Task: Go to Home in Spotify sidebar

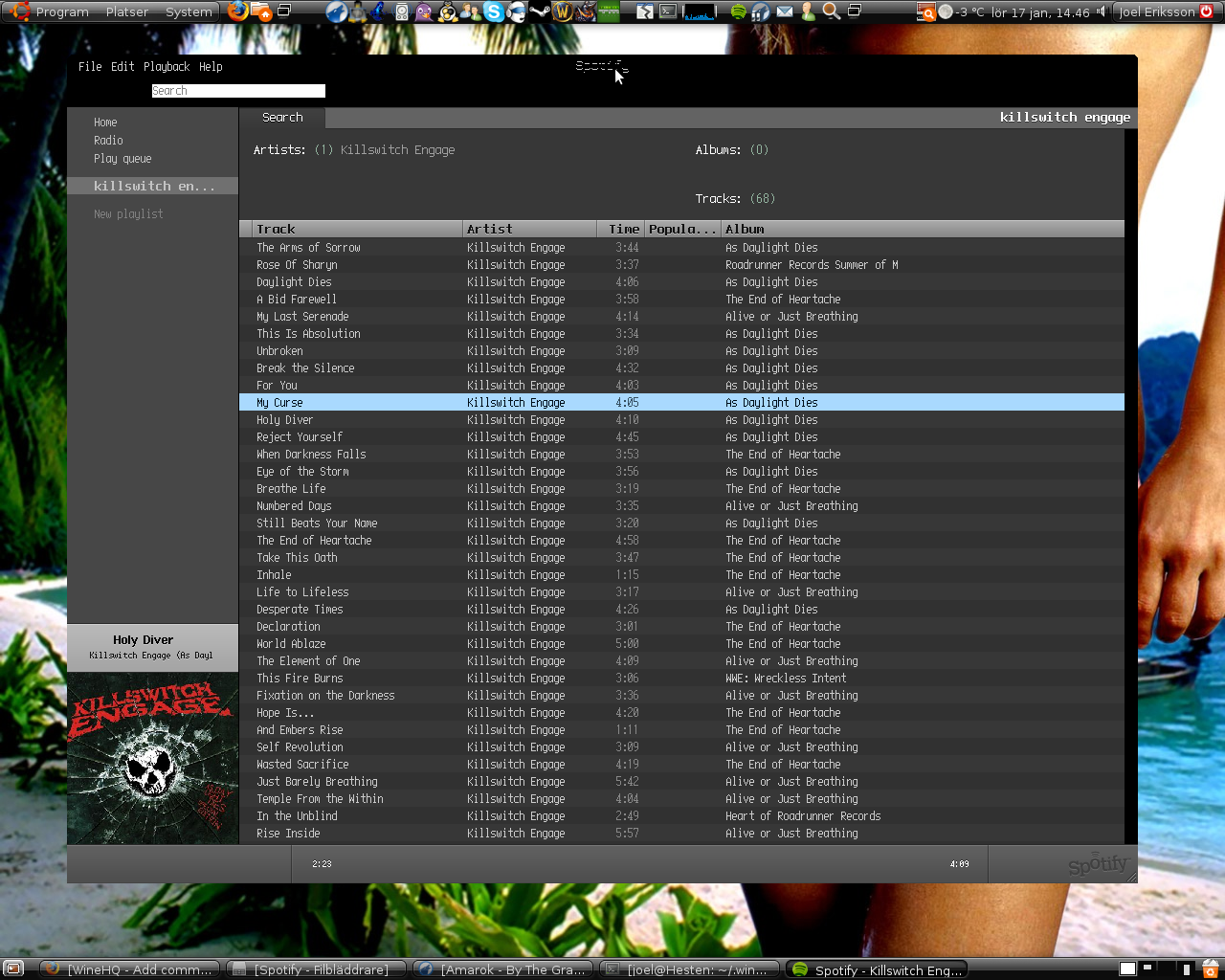Action: coord(105,122)
